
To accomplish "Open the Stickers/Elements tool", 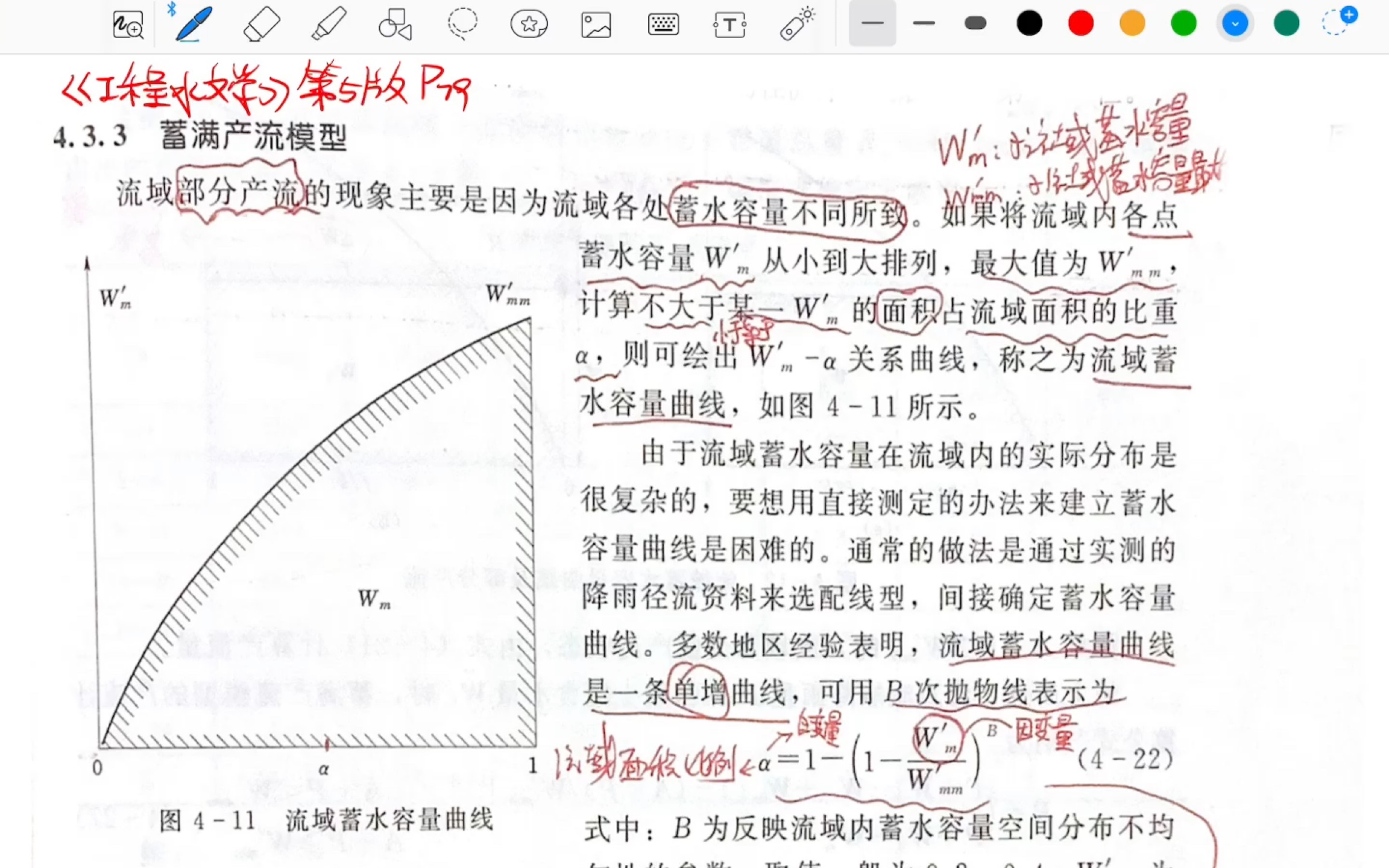I will [x=529, y=24].
